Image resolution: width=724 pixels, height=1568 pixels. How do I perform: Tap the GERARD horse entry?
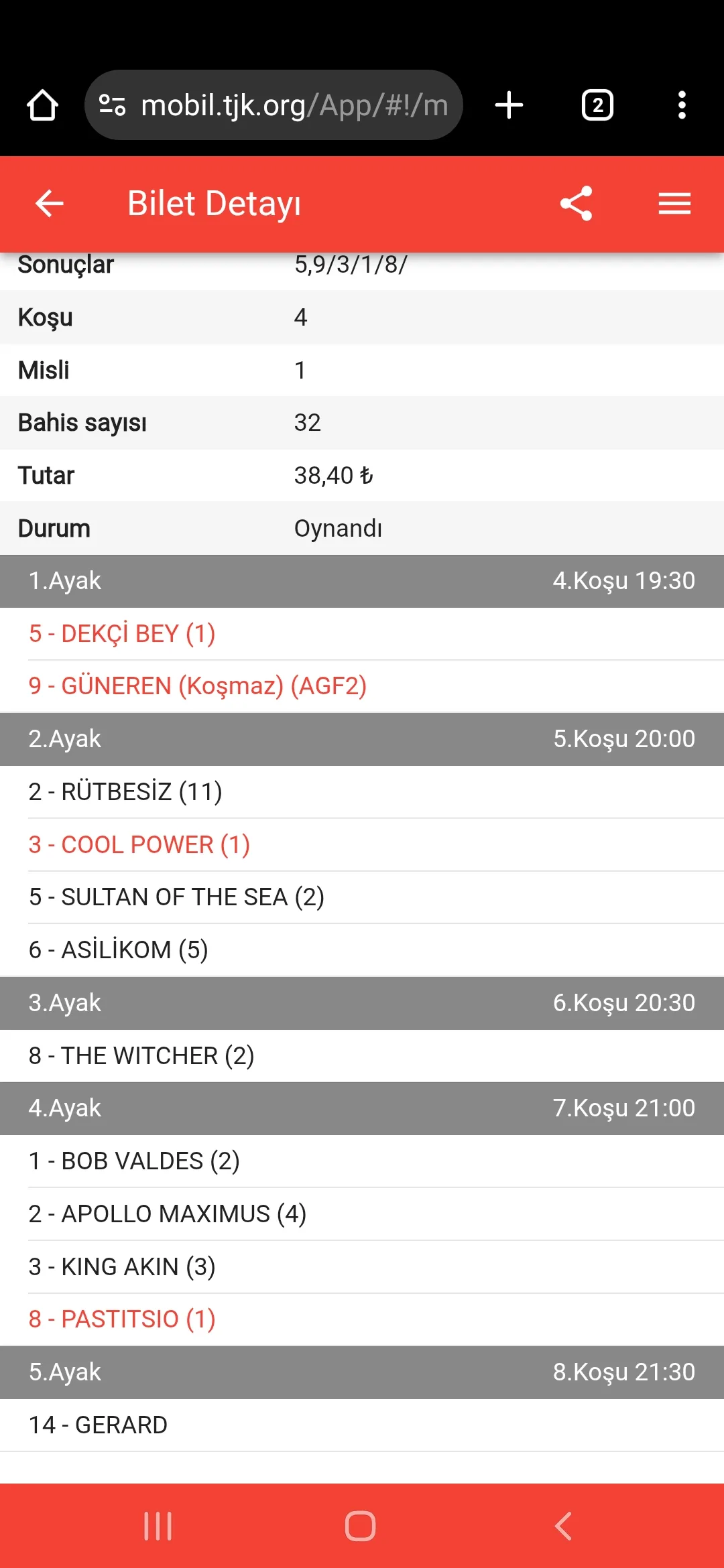point(98,1425)
